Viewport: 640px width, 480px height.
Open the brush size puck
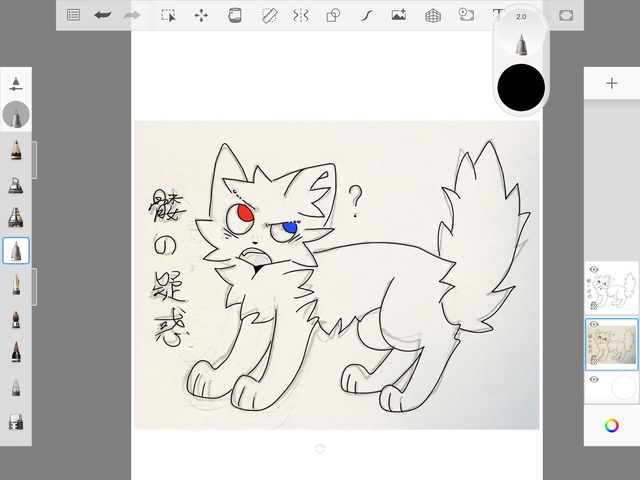521,37
